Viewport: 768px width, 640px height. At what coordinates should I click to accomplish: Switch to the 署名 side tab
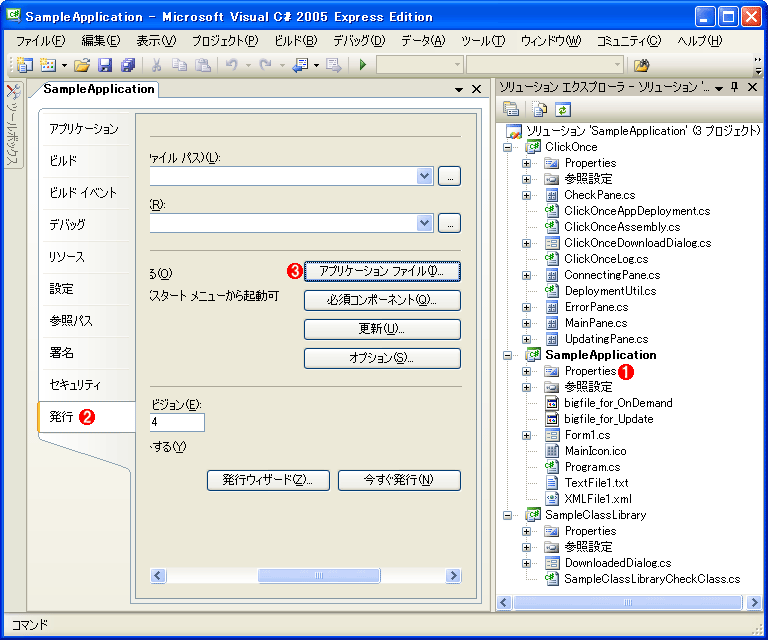tap(62, 353)
